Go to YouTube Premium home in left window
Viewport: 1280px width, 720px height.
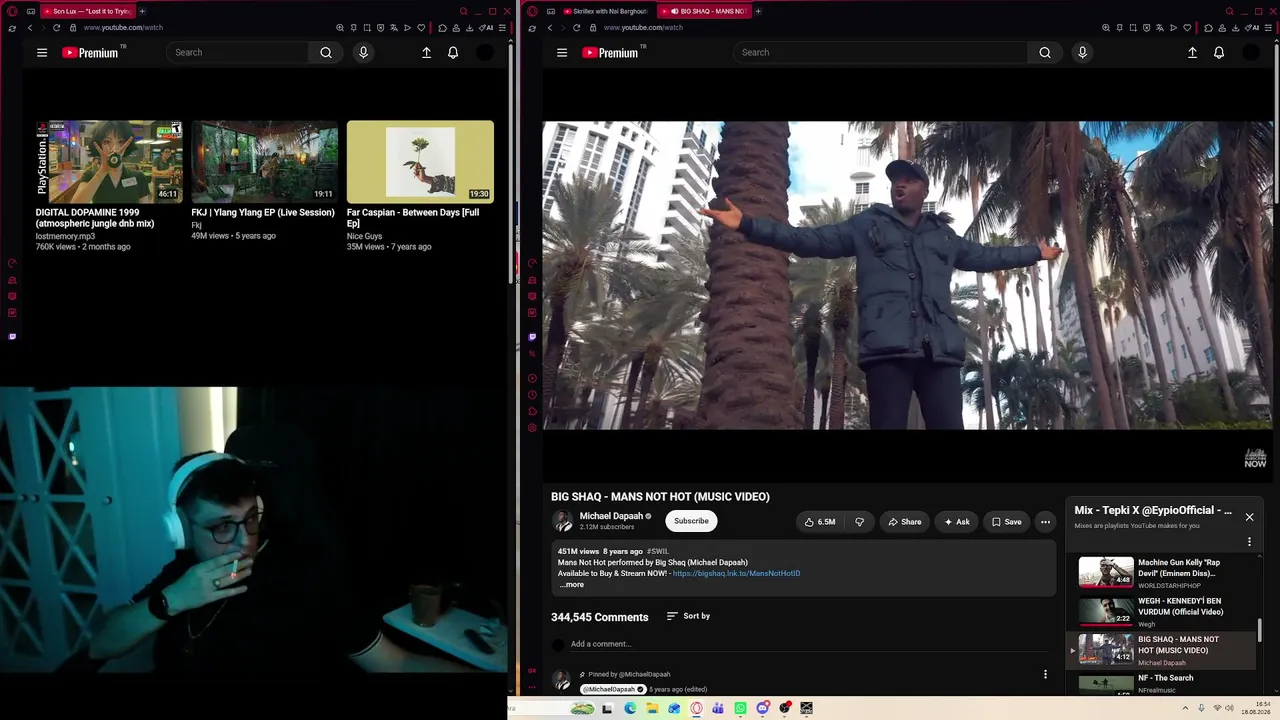pos(90,52)
